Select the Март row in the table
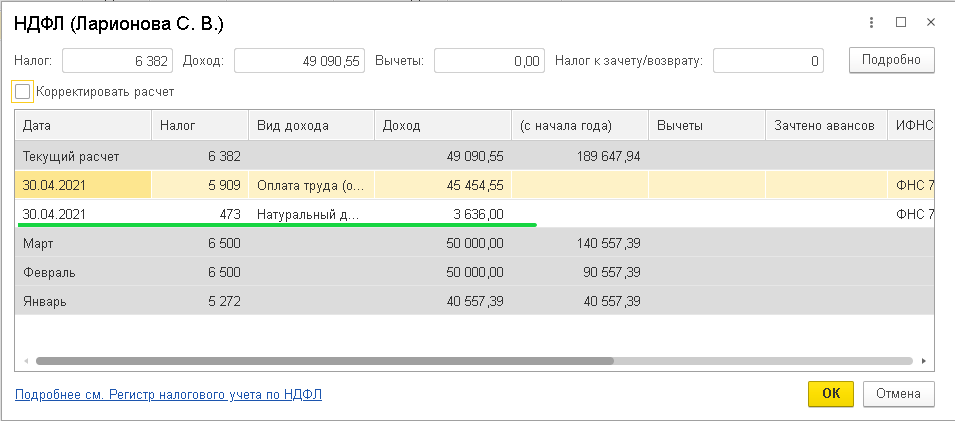Screen dimensions: 955x421 (x=82, y=243)
